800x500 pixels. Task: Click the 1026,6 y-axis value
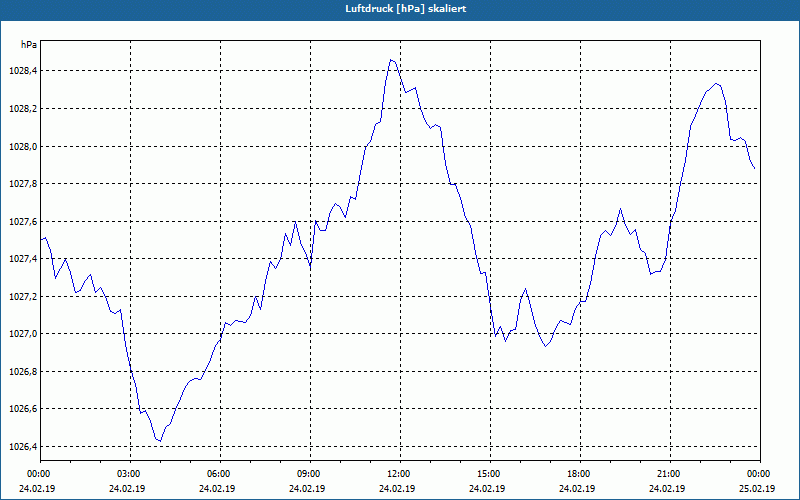click(x=23, y=409)
